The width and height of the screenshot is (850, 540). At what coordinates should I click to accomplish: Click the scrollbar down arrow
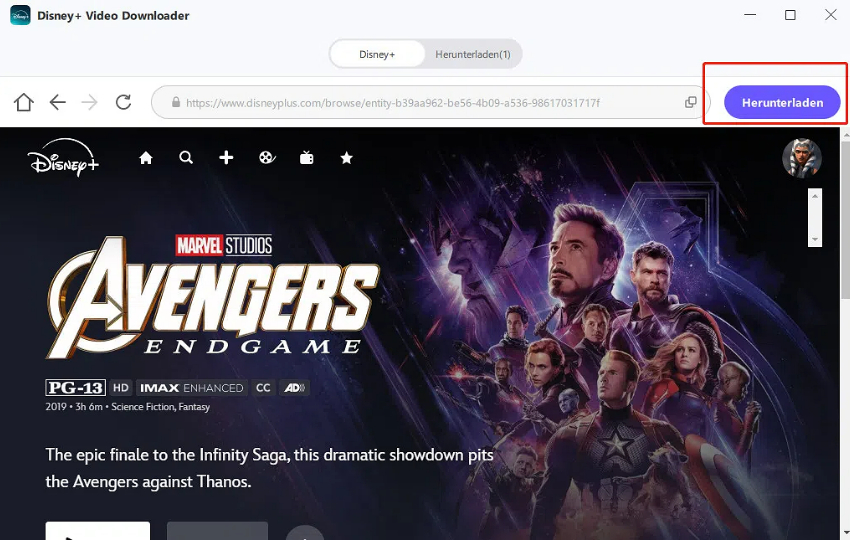coord(815,240)
